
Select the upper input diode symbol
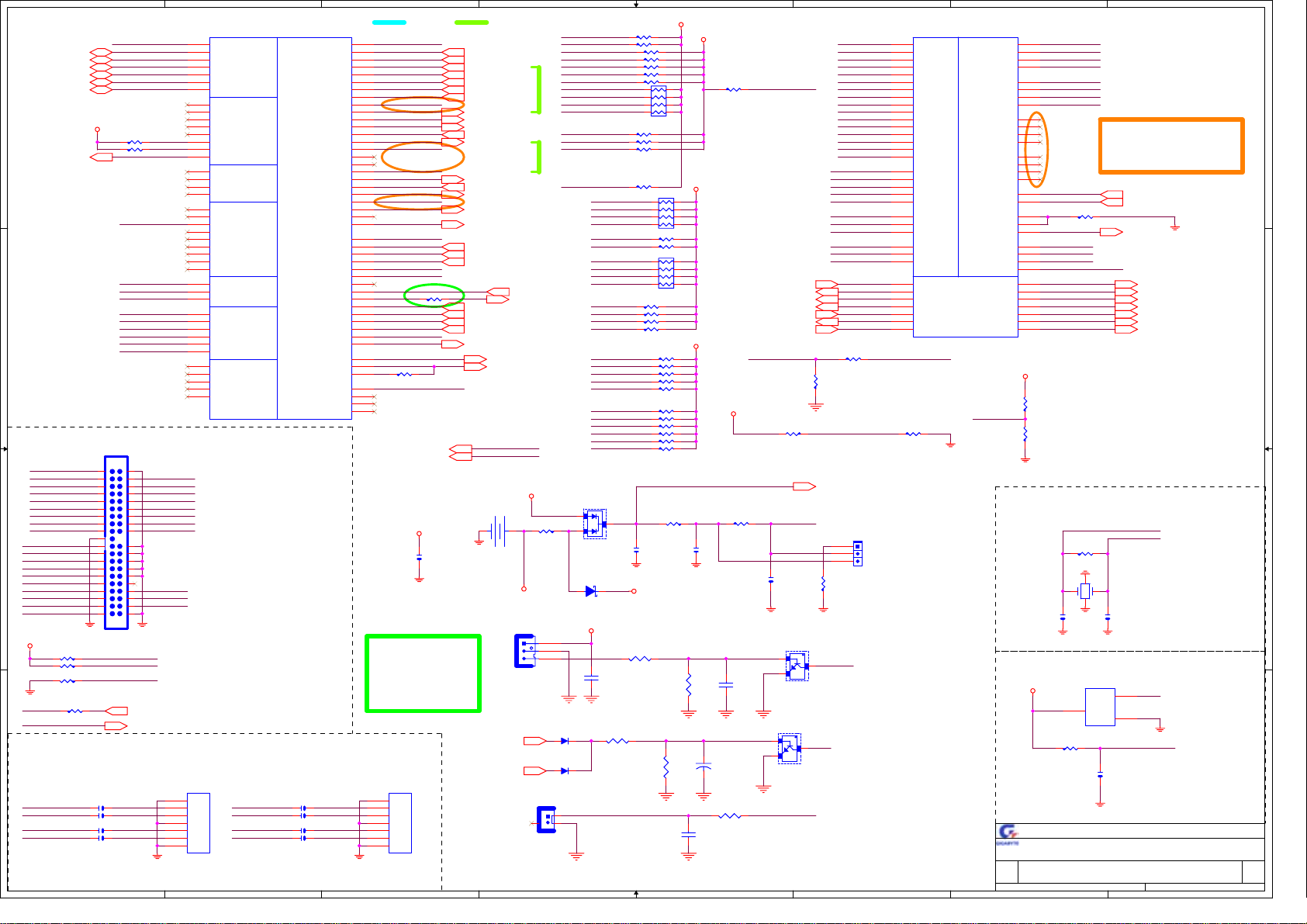[564, 741]
